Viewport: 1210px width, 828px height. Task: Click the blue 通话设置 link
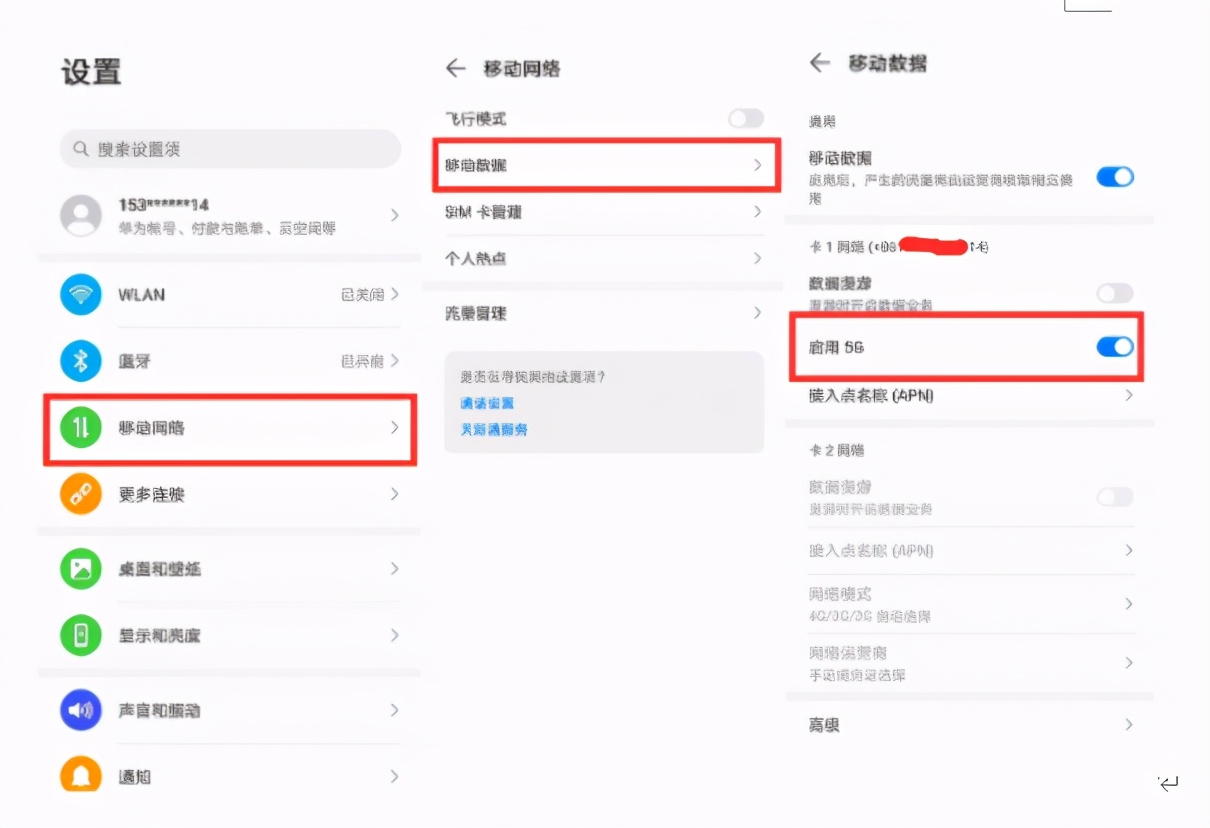(x=487, y=403)
